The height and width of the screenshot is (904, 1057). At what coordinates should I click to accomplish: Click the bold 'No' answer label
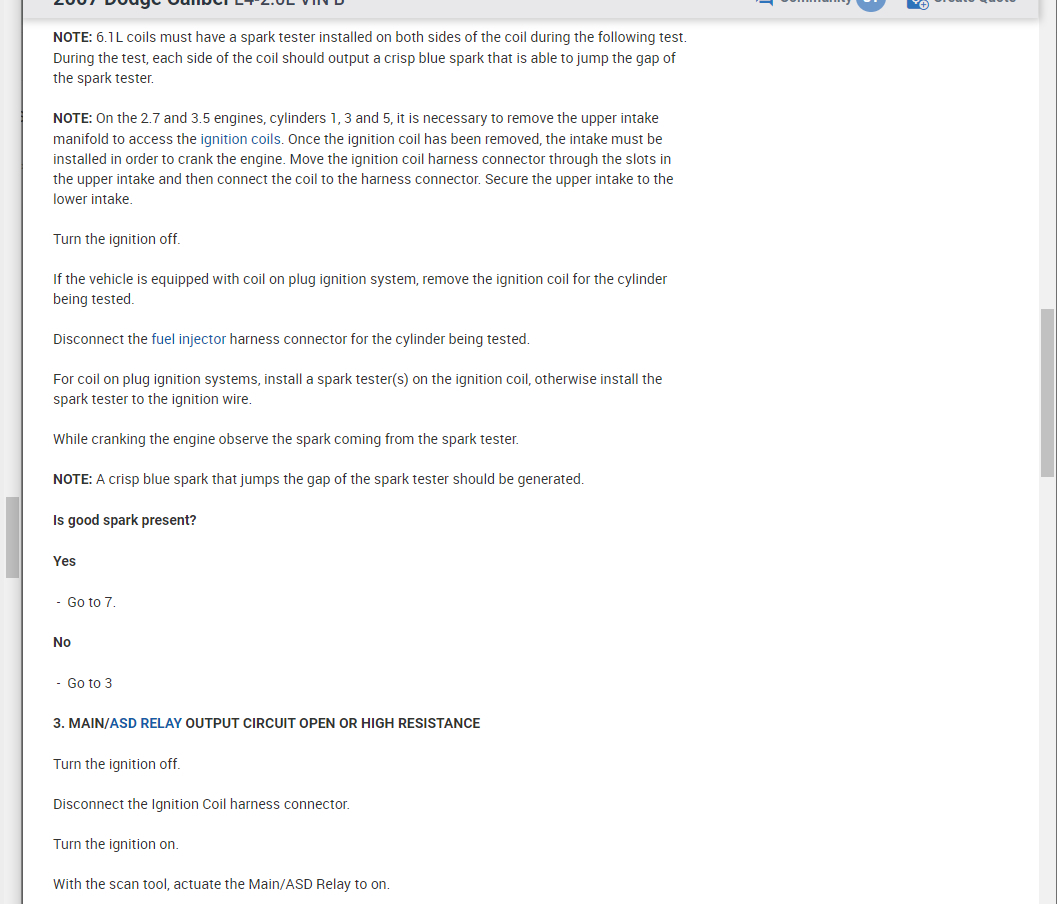[x=62, y=642]
